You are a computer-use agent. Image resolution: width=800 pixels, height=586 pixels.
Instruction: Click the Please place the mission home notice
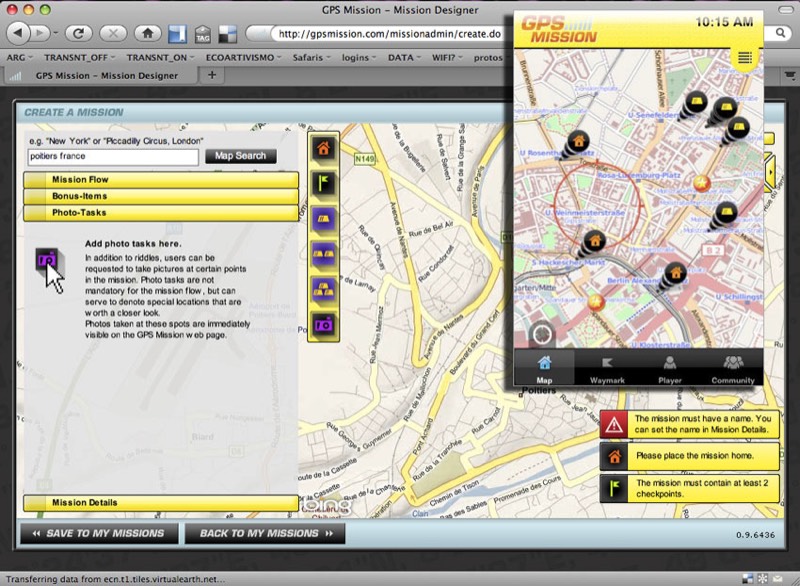click(690, 456)
